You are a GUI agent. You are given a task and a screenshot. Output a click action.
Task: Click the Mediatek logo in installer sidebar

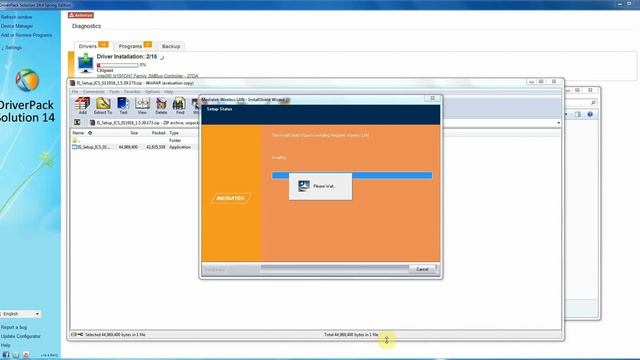click(x=231, y=198)
